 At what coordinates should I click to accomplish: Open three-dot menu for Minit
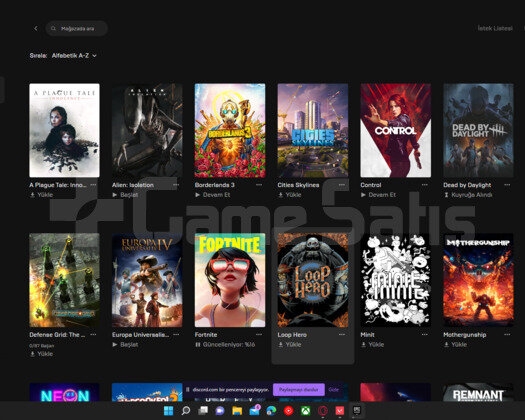(x=425, y=335)
